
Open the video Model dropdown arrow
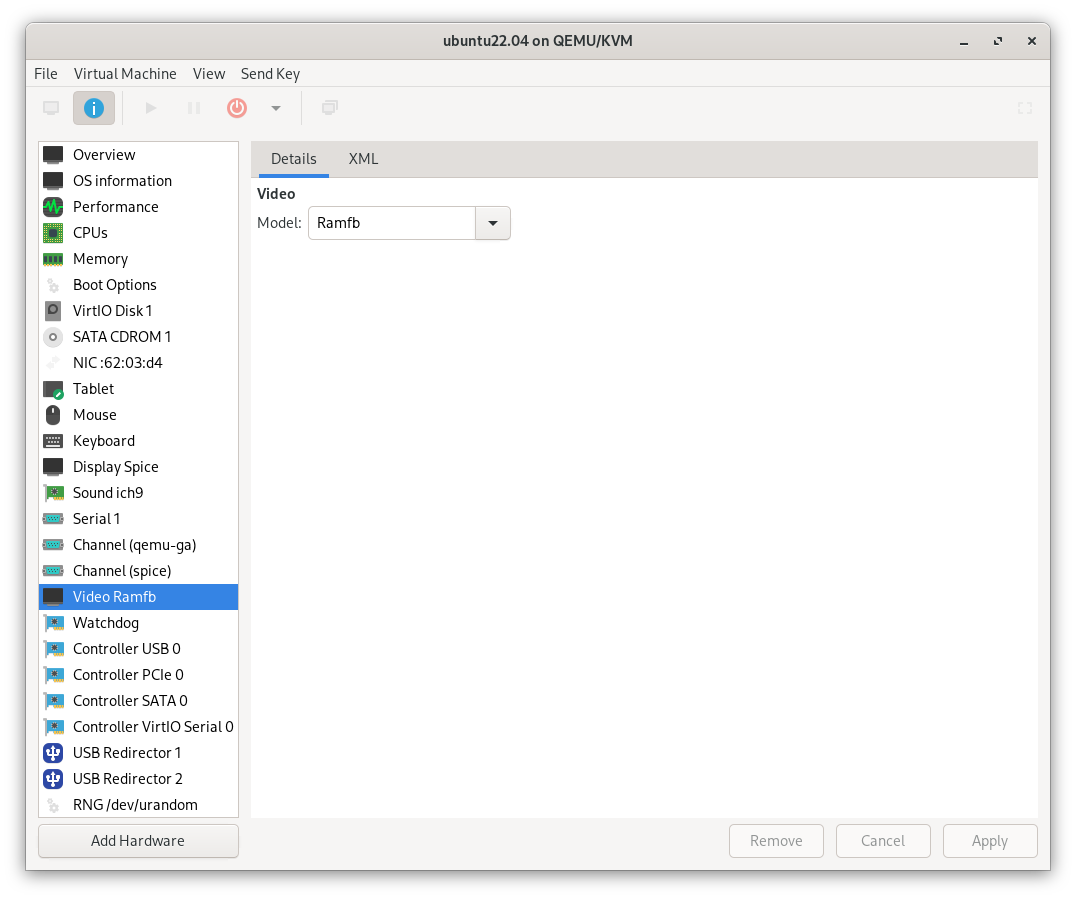(493, 223)
